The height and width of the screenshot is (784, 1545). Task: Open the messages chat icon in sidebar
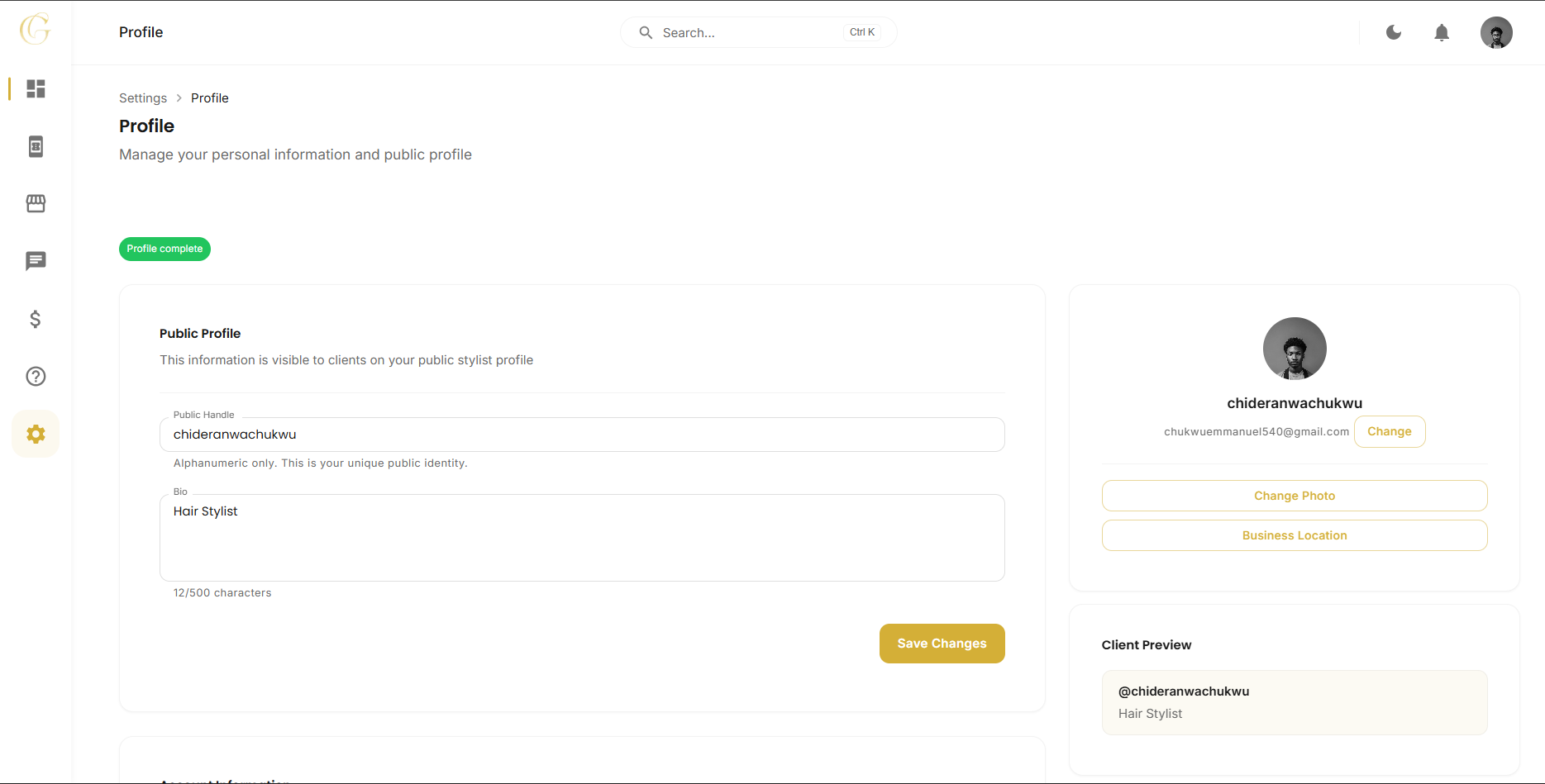click(36, 261)
